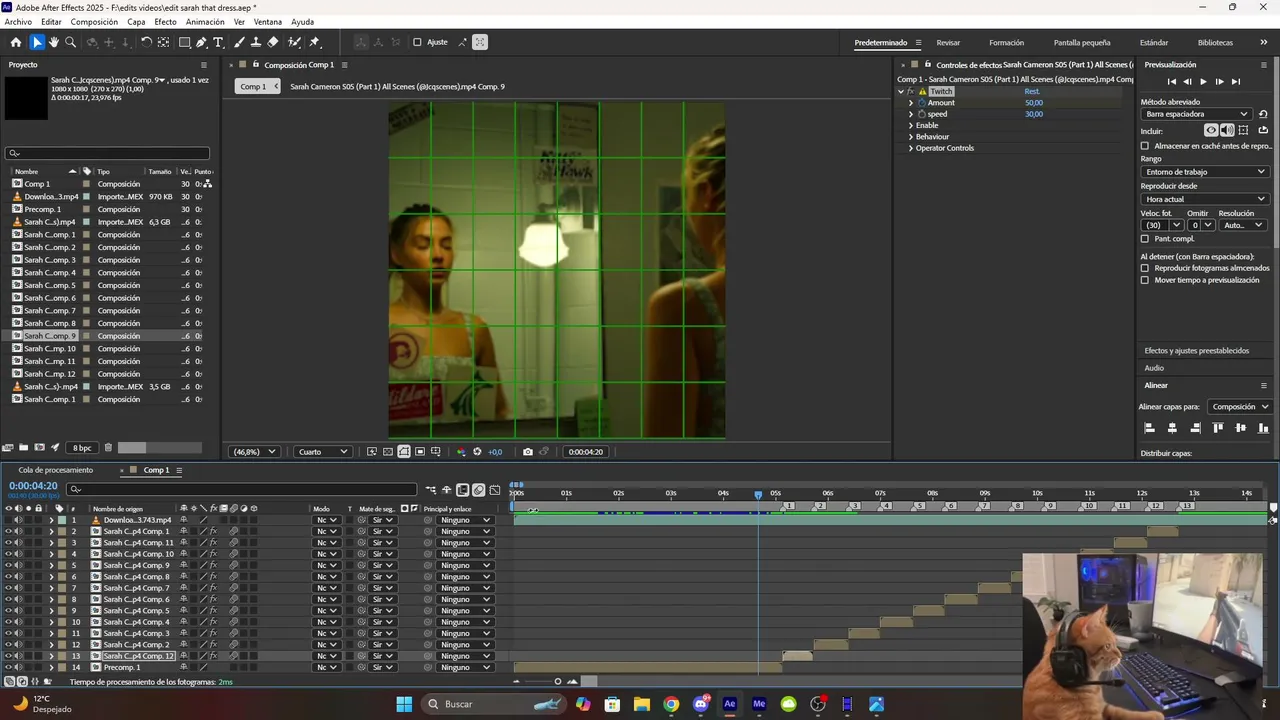The width and height of the screenshot is (1280, 720).
Task: Open the 'Entorno de trabajo' range dropdown
Action: 1205,172
